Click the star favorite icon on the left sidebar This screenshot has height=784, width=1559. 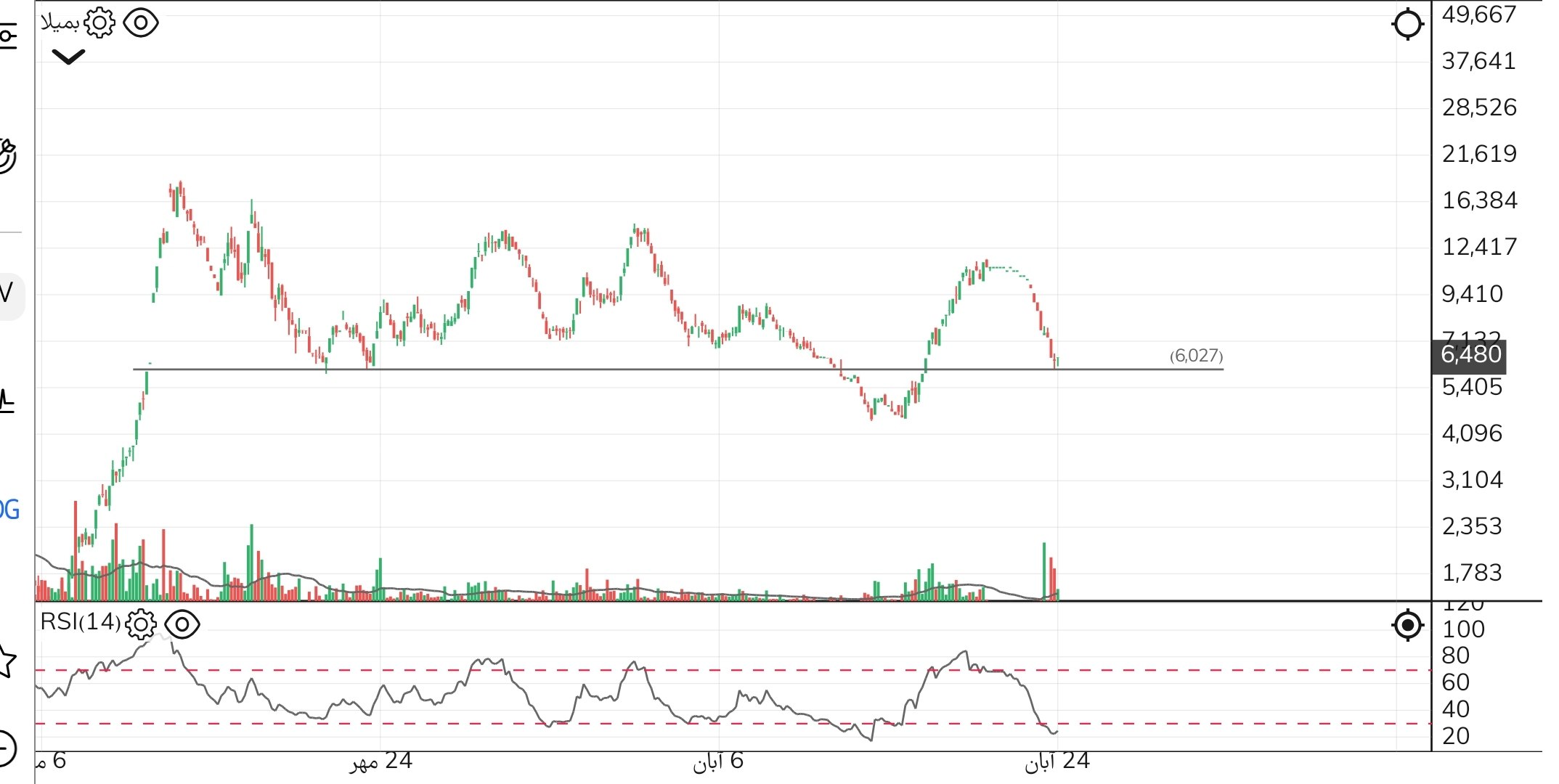click(6, 661)
